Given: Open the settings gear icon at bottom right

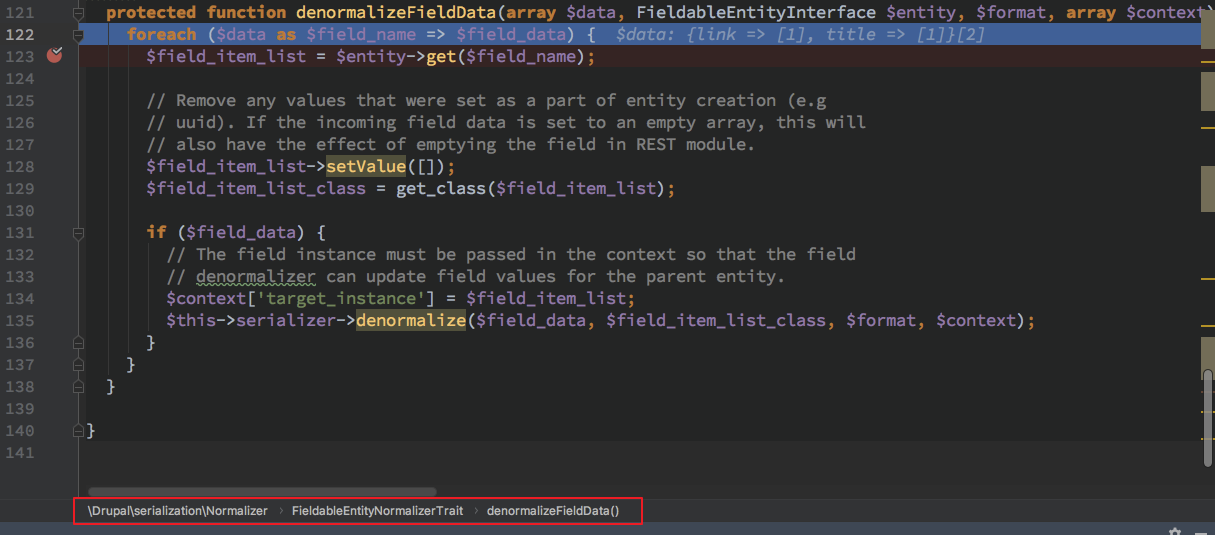Looking at the screenshot, I should pos(1175,531).
